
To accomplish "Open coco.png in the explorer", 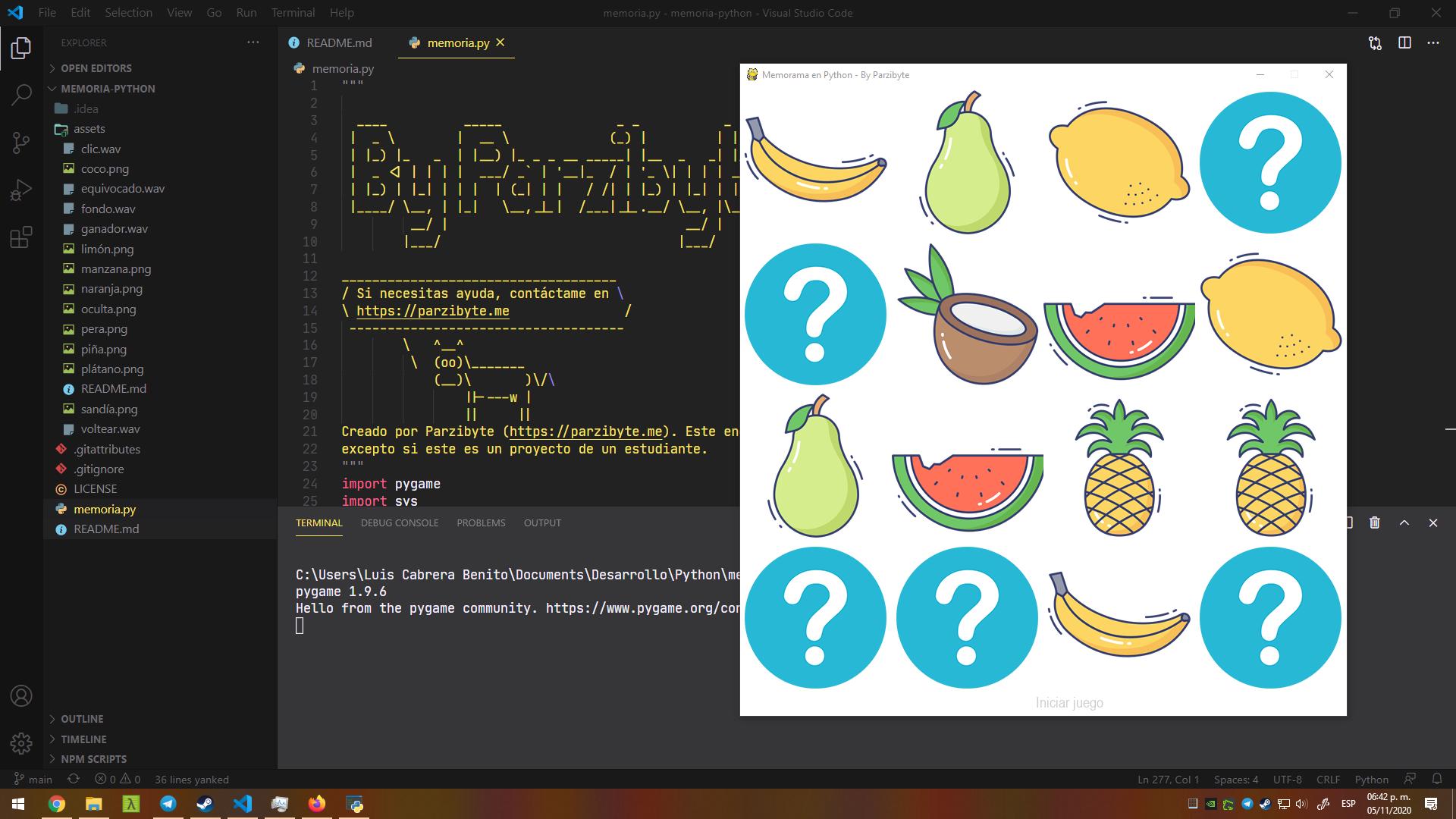I will pyautogui.click(x=105, y=169).
